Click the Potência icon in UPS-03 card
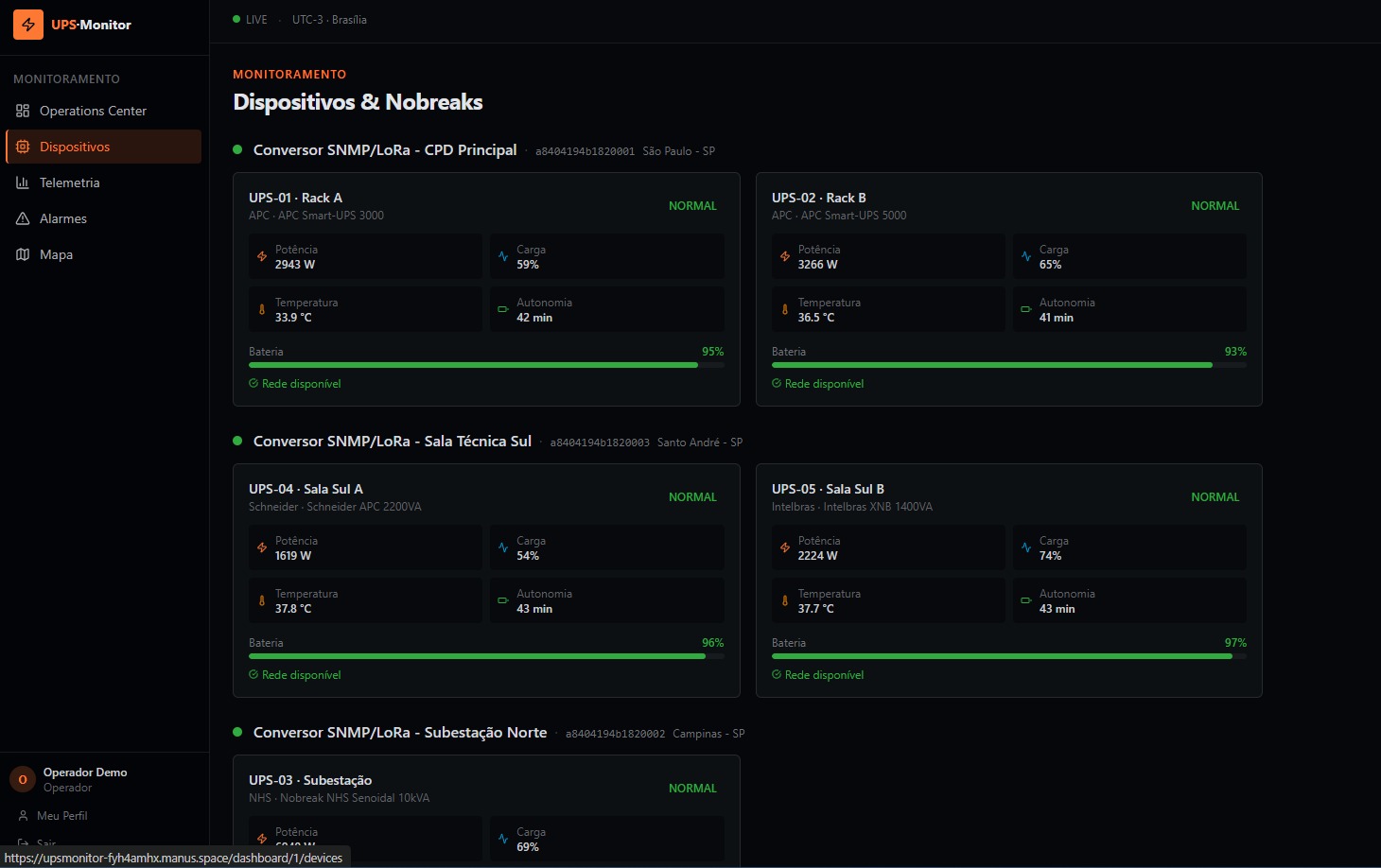 (x=262, y=839)
